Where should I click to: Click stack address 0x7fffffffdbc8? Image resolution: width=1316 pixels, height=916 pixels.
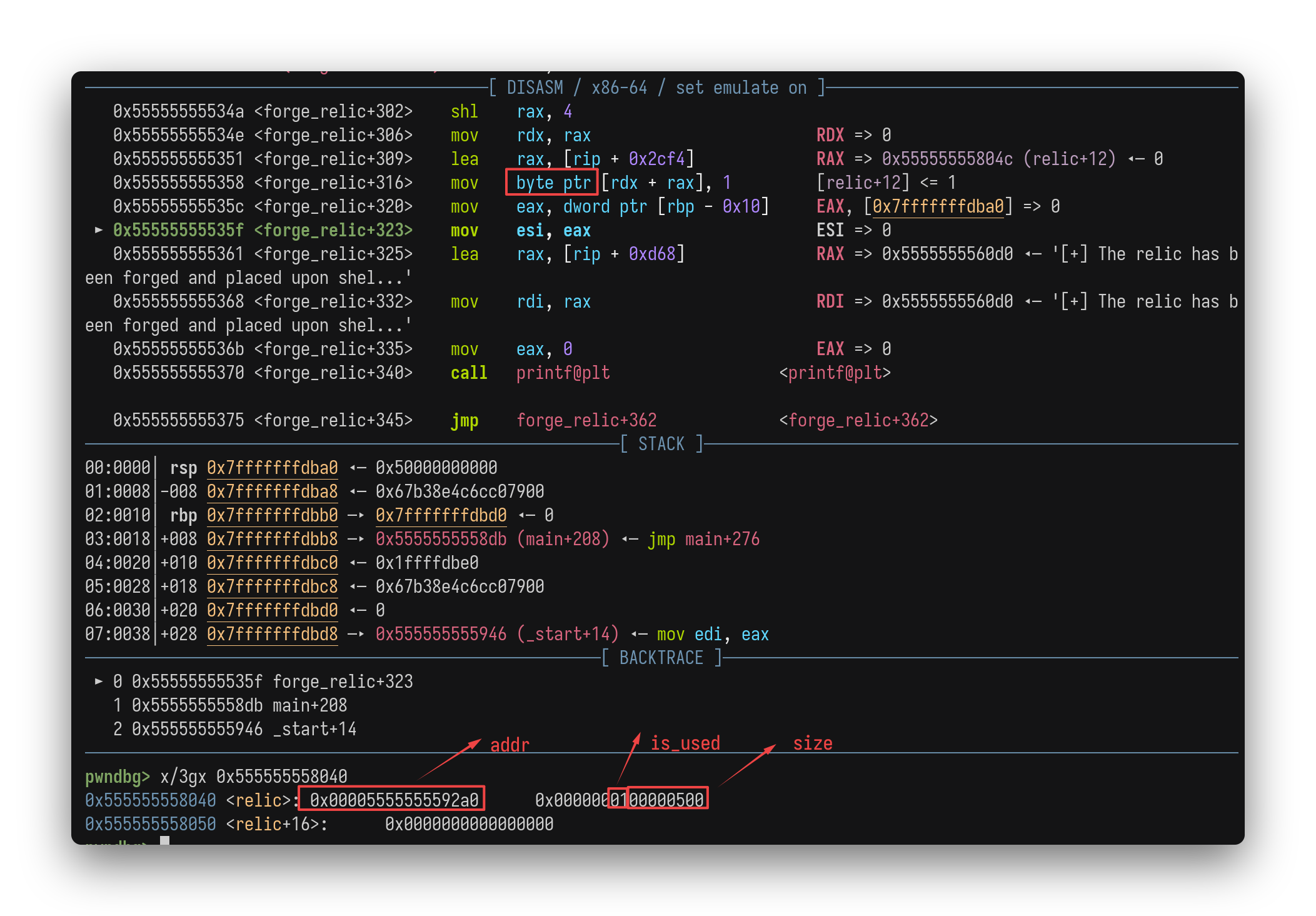(x=272, y=586)
